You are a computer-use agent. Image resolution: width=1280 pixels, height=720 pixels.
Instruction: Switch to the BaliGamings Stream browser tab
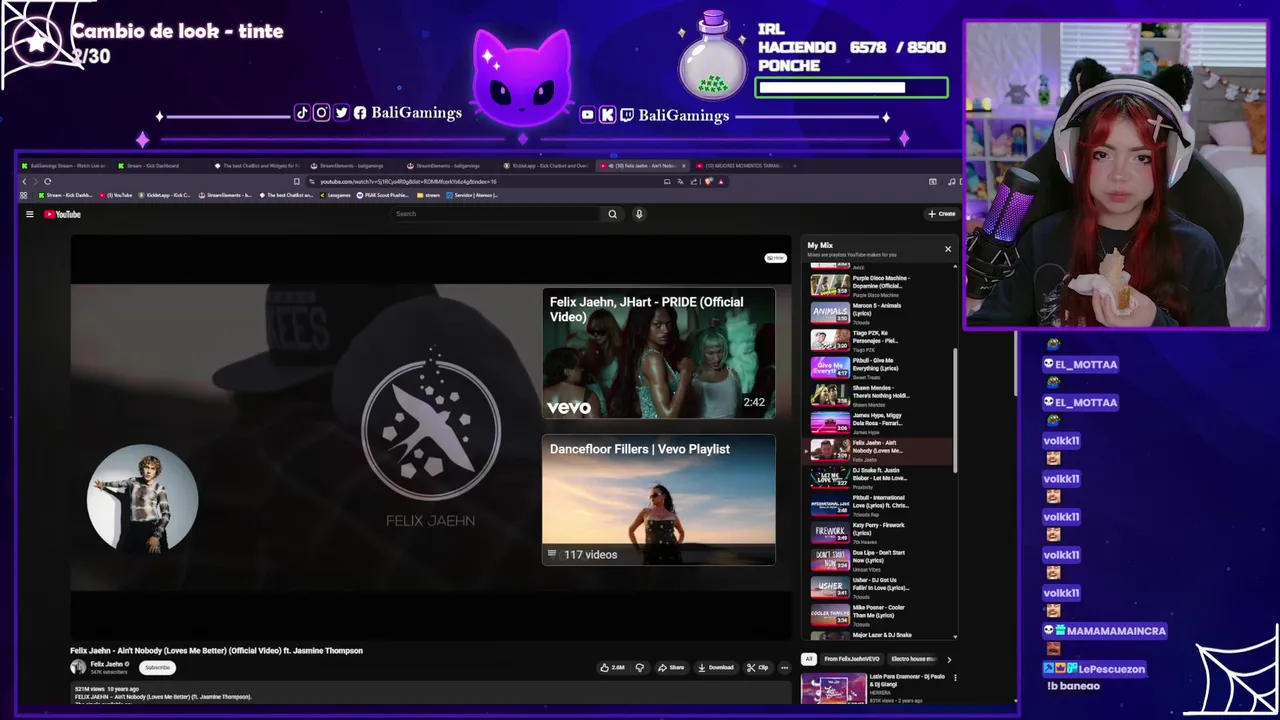click(65, 166)
